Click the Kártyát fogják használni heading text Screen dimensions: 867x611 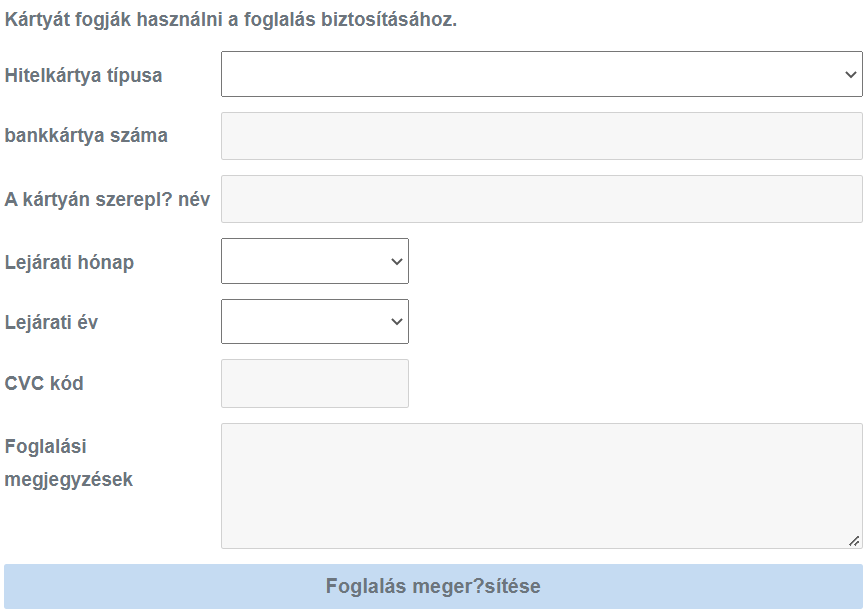(x=230, y=19)
